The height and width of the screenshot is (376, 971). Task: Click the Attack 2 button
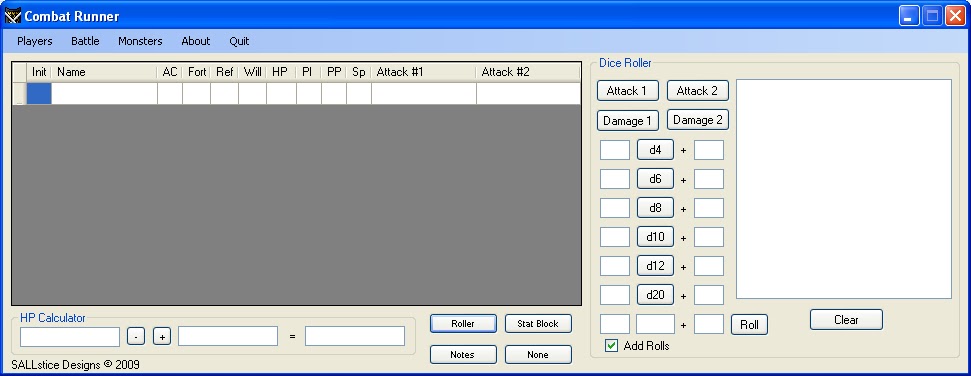click(x=697, y=90)
